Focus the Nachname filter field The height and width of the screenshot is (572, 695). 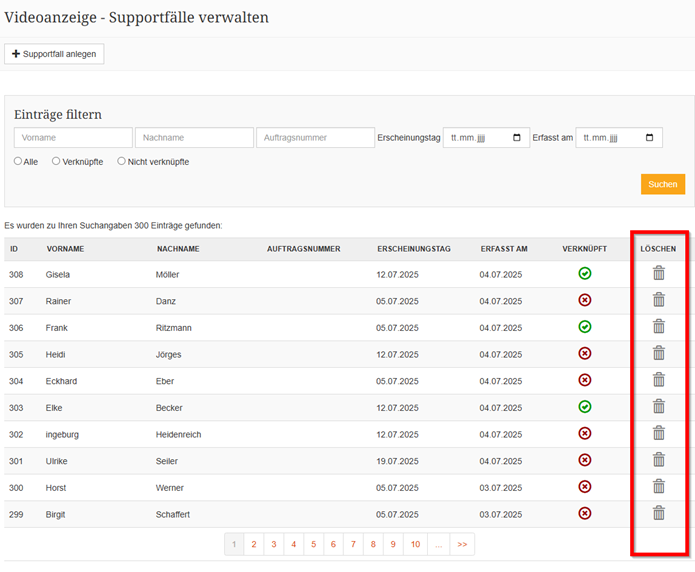[194, 137]
